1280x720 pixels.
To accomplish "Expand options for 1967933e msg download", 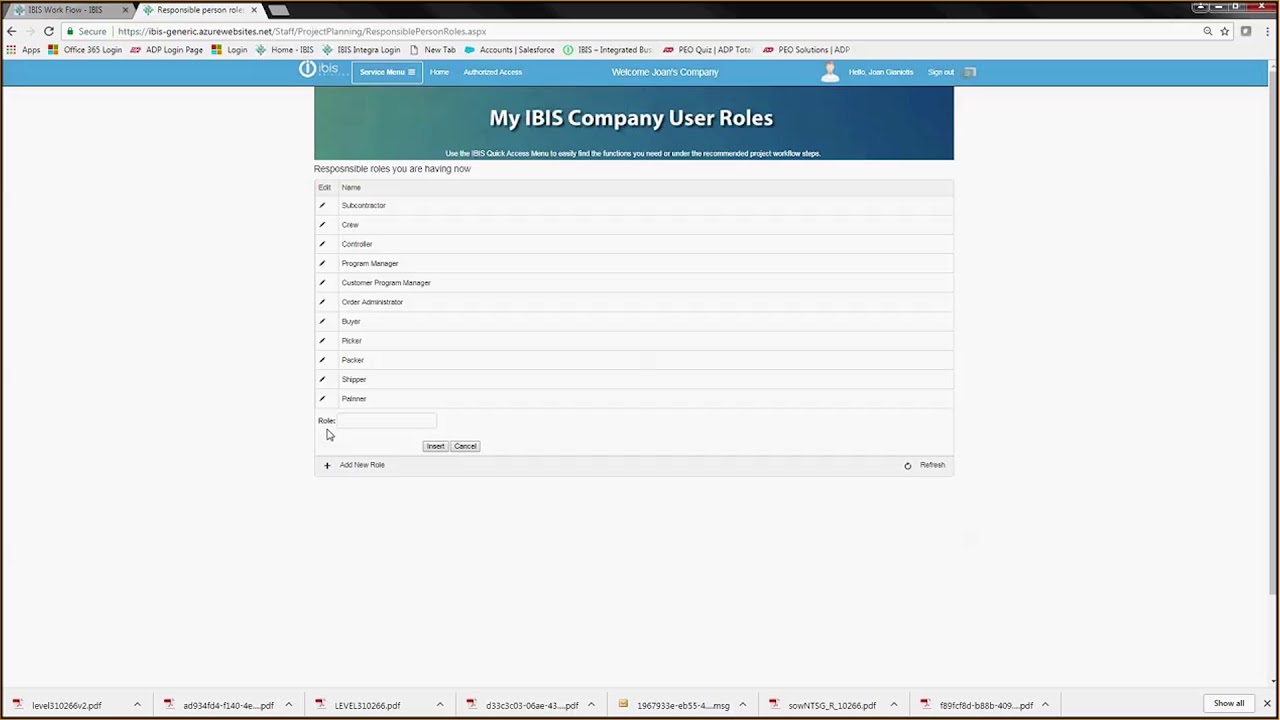I will click(x=742, y=705).
